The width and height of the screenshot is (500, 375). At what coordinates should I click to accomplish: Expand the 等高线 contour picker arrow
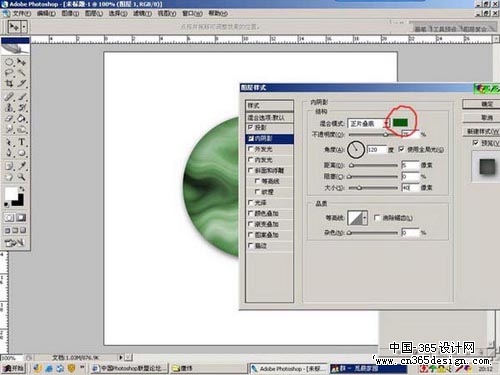(x=365, y=218)
